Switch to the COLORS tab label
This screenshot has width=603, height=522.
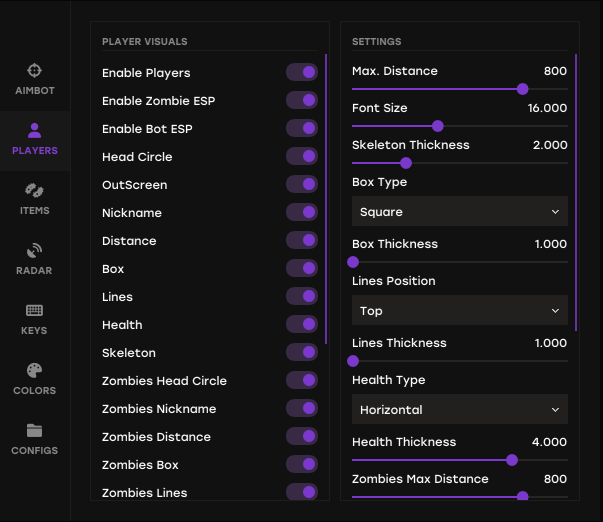pyautogui.click(x=35, y=391)
